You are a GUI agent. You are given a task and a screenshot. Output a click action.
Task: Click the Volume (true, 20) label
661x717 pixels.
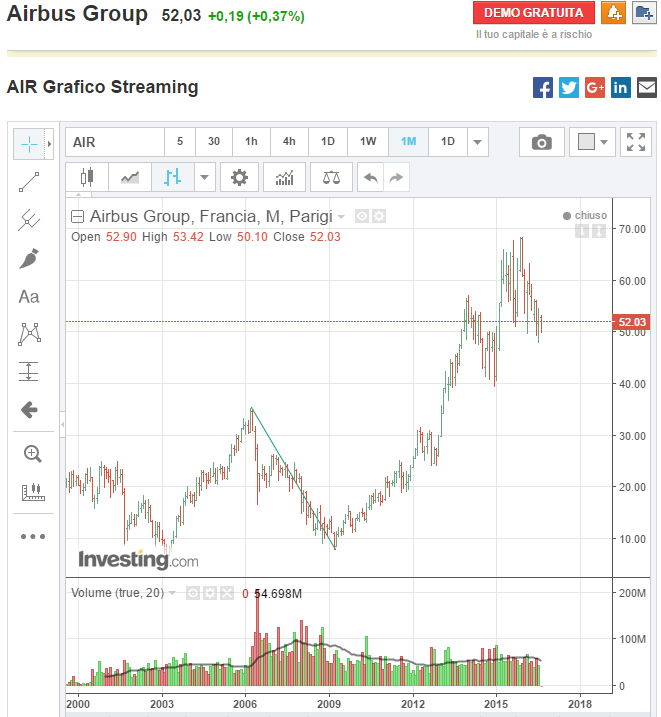pos(117,593)
